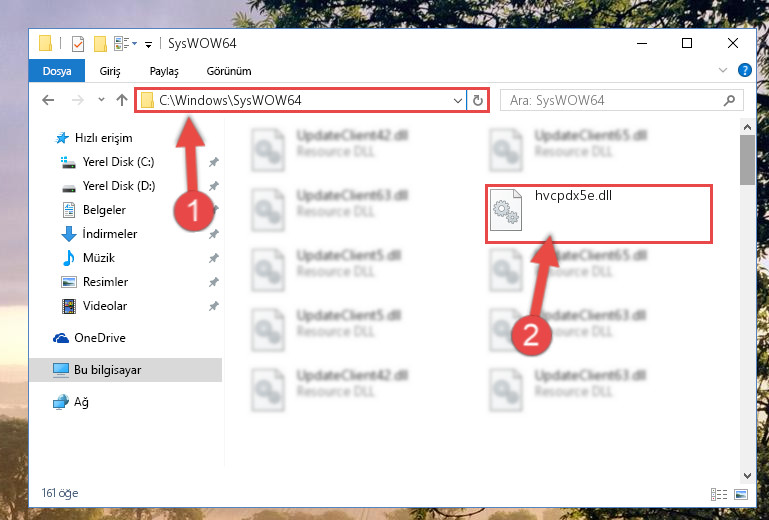This screenshot has width=769, height=520.
Task: Click the search magnifier icon
Action: pos(729,101)
